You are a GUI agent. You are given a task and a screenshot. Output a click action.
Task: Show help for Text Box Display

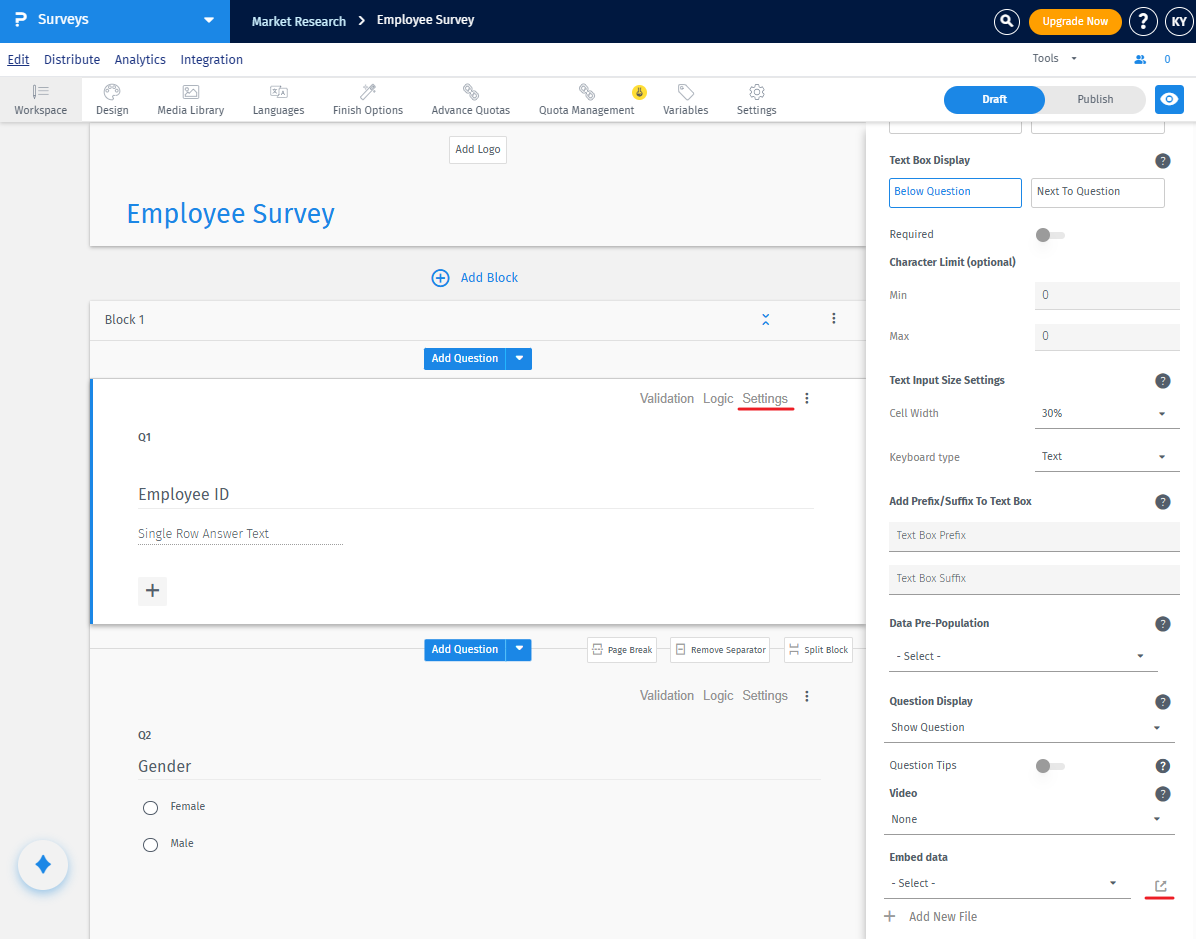(1162, 161)
